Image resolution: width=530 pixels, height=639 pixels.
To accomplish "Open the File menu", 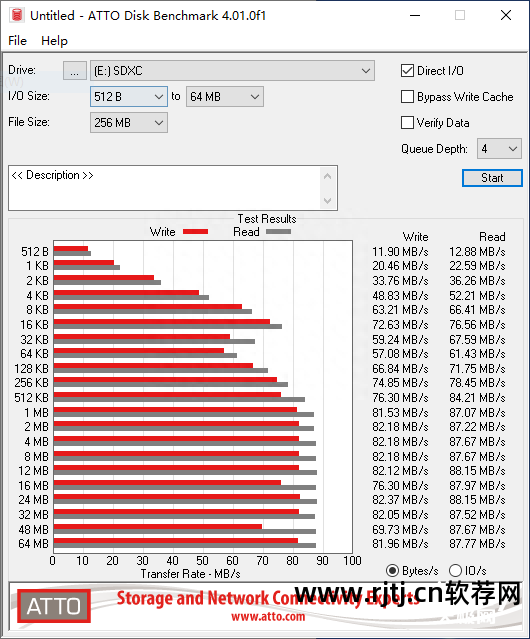I will pyautogui.click(x=18, y=41).
